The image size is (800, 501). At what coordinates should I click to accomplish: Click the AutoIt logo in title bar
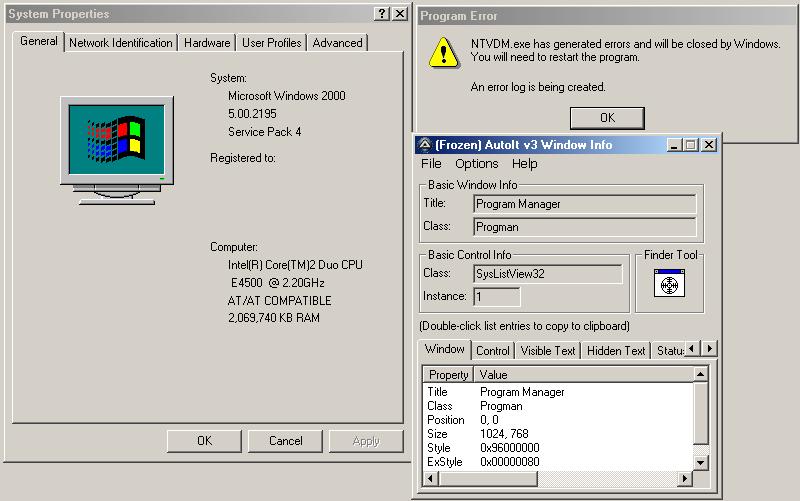click(424, 145)
